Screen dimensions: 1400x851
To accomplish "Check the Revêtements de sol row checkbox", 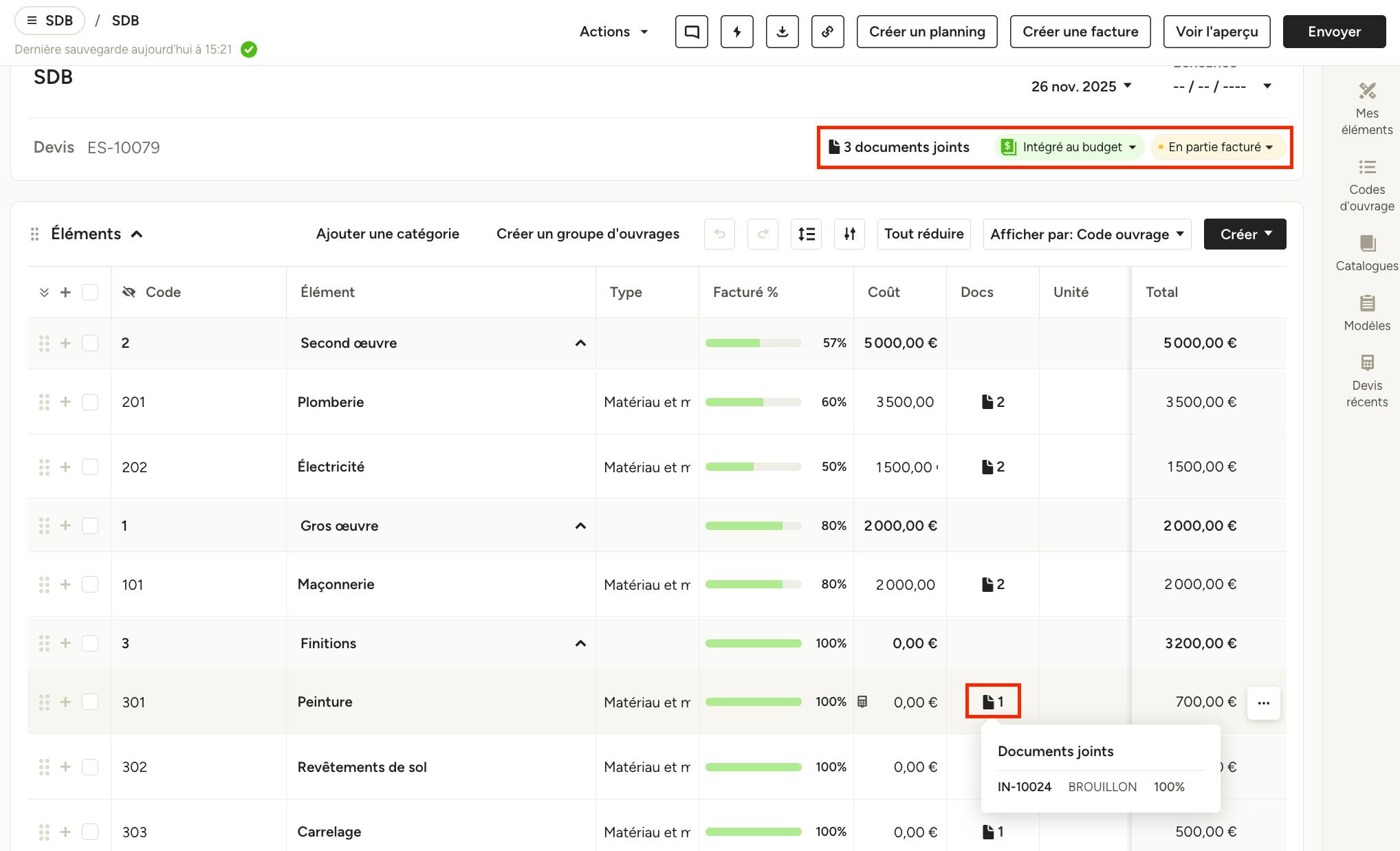I will tap(90, 767).
